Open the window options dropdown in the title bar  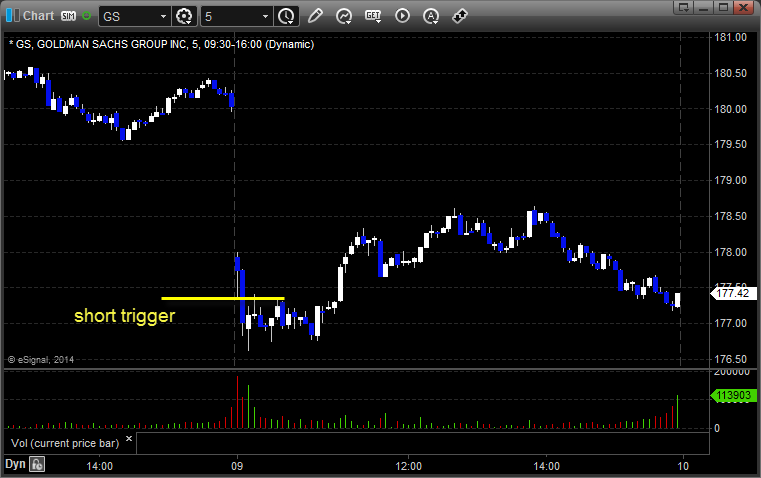[684, 7]
